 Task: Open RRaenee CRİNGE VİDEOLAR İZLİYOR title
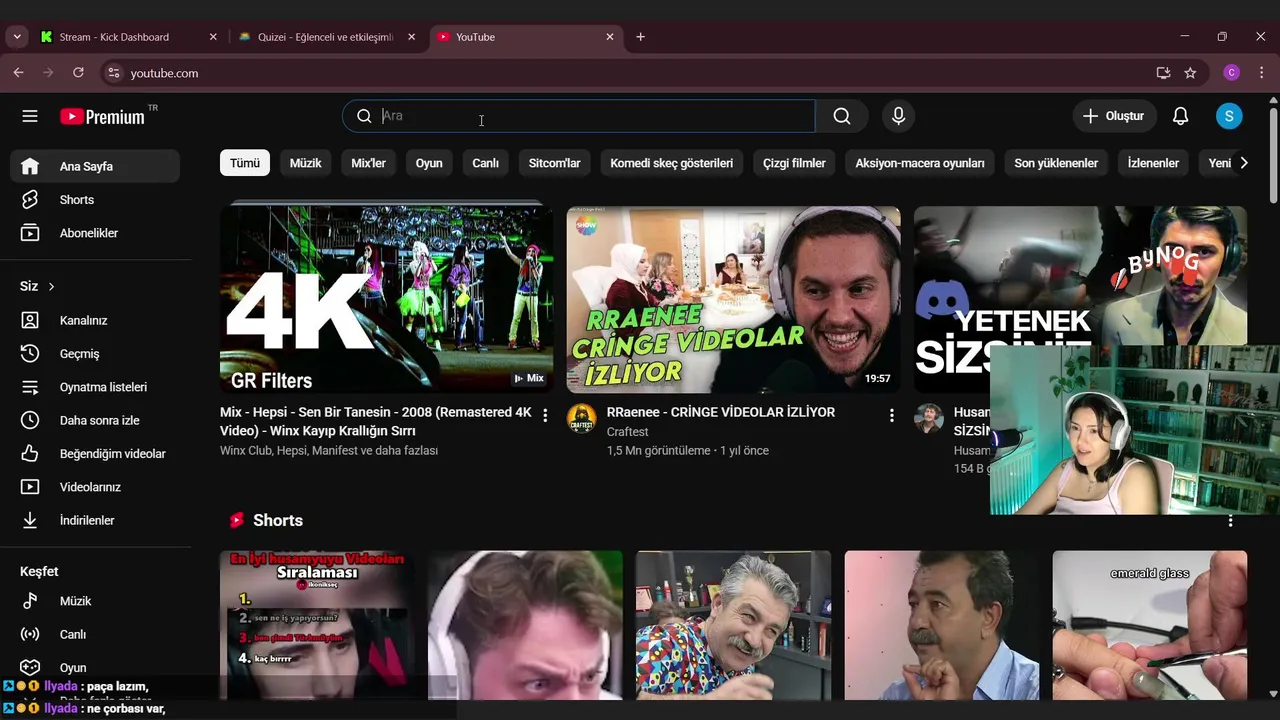[721, 412]
